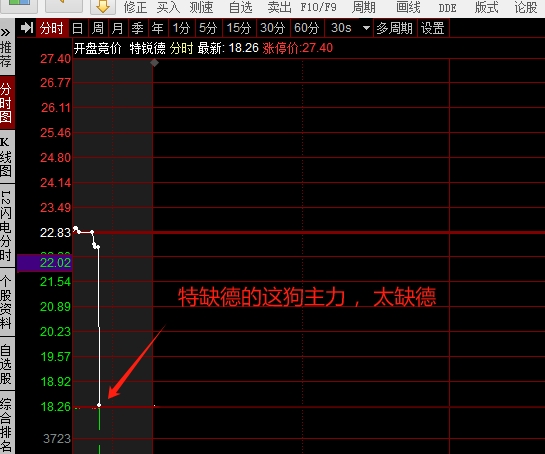This screenshot has width=545, height=454.
Task: Select the 30s timeframe tab
Action: 341,28
